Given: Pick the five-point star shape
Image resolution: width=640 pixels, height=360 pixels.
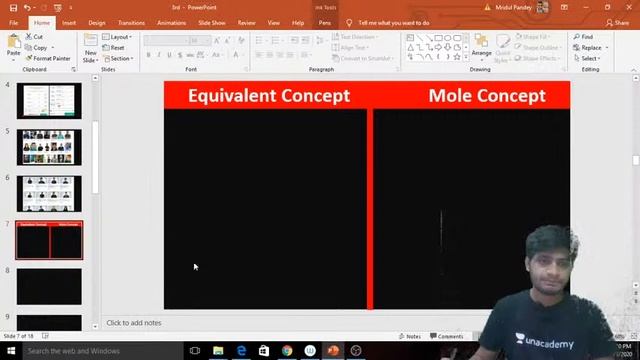Looking at the screenshot, I should tap(457, 57).
